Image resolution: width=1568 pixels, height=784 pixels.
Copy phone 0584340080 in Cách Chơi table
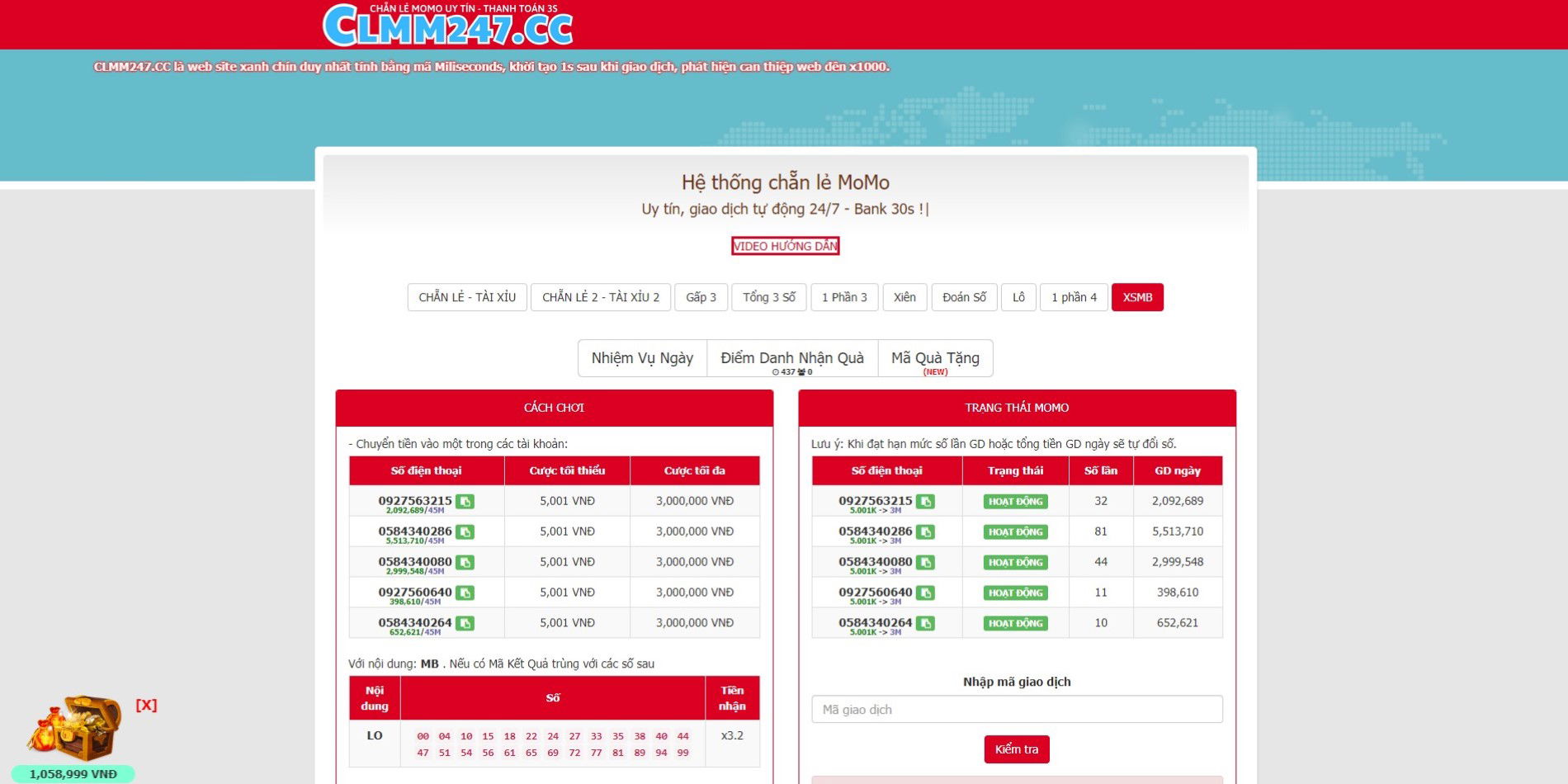click(465, 562)
